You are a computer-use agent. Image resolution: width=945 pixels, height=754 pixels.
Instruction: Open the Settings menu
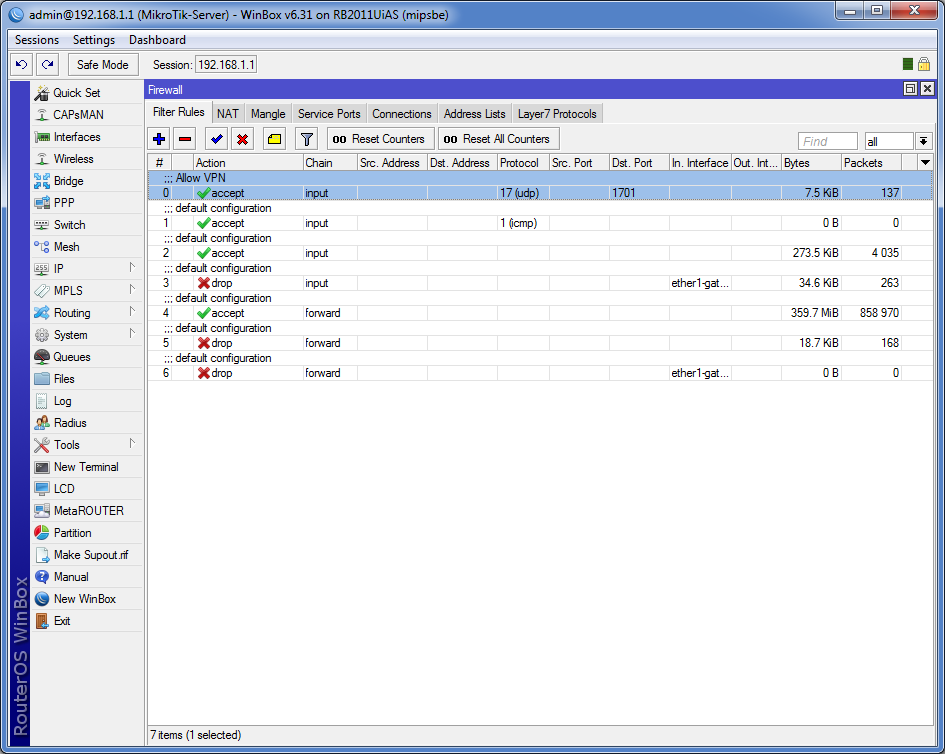[x=94, y=40]
